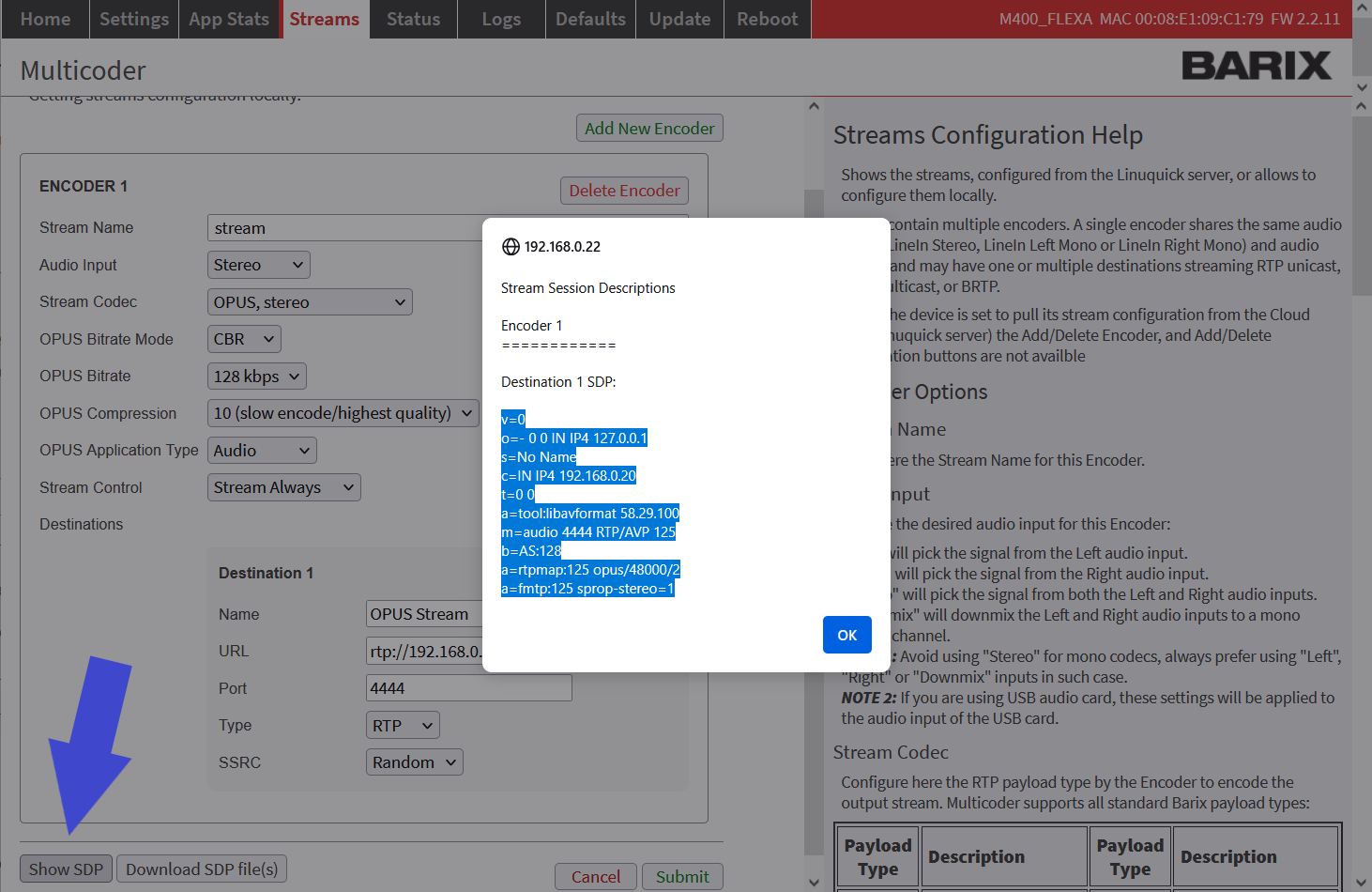Click OK in the SDP dialog
1372x892 pixels.
pyautogui.click(x=846, y=635)
